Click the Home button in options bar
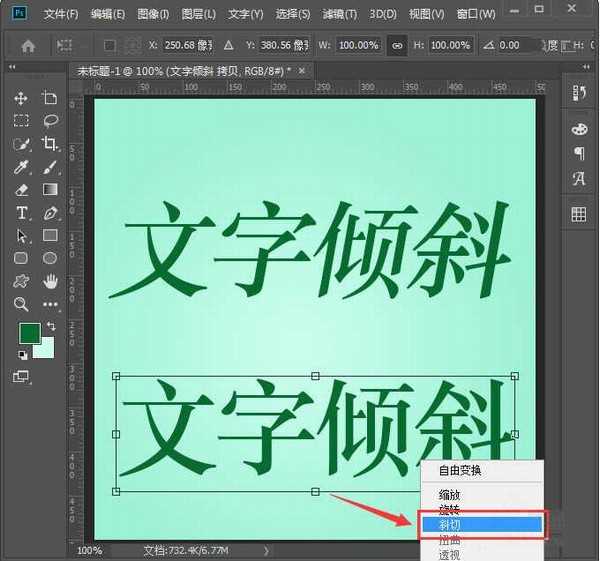Image resolution: width=600 pixels, height=561 pixels. (28, 46)
